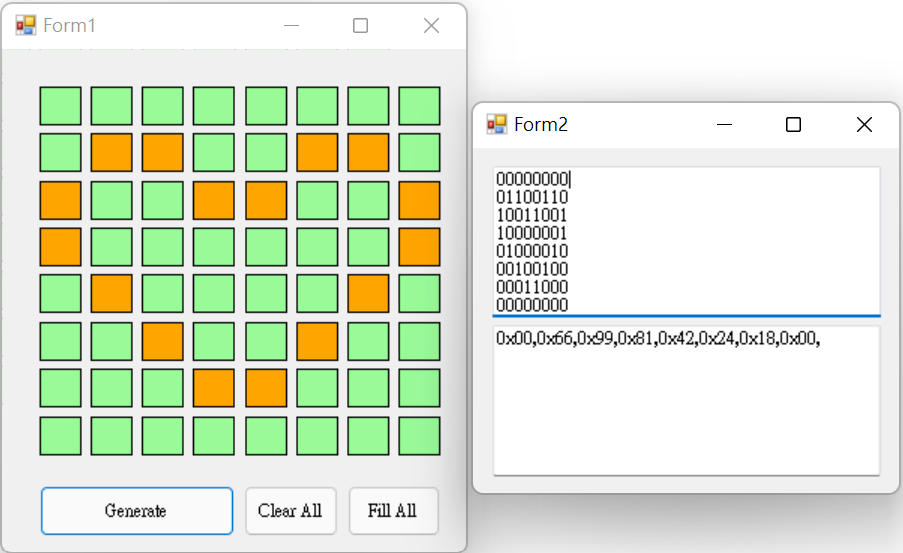Click the Form1 window icon
Viewport: 903px width, 553px height.
25,25
